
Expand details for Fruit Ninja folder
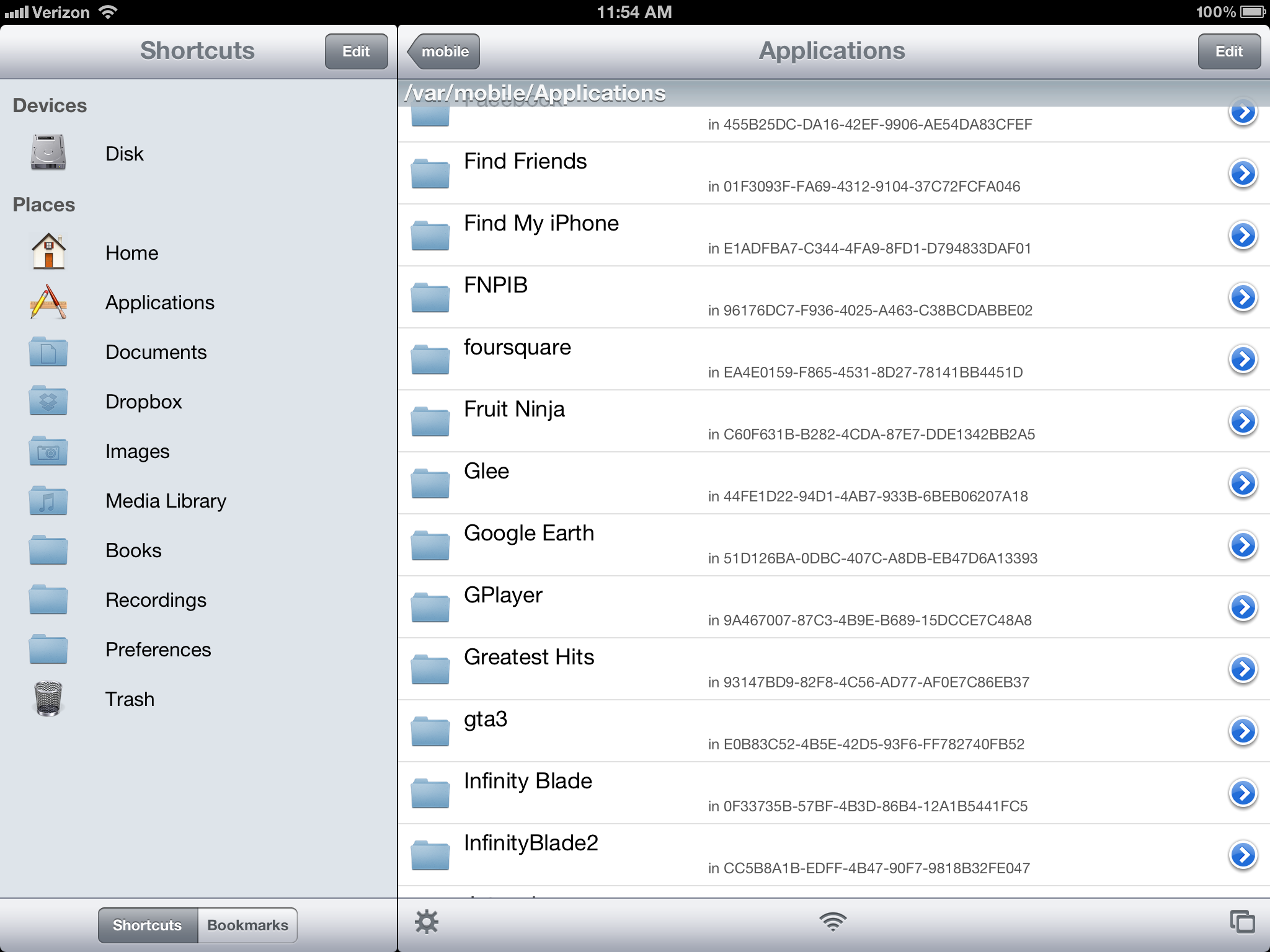pos(1243,421)
